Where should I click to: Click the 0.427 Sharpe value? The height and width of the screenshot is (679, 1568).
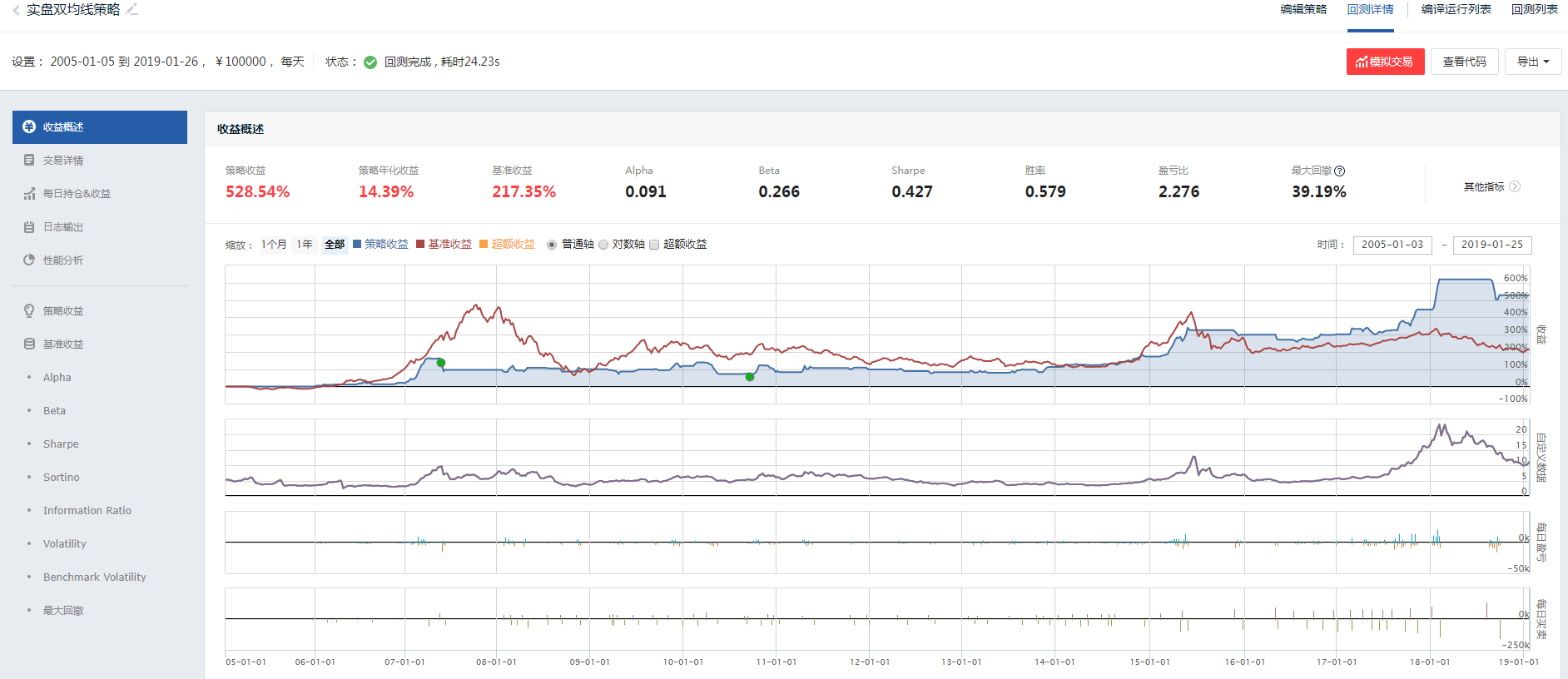(912, 191)
